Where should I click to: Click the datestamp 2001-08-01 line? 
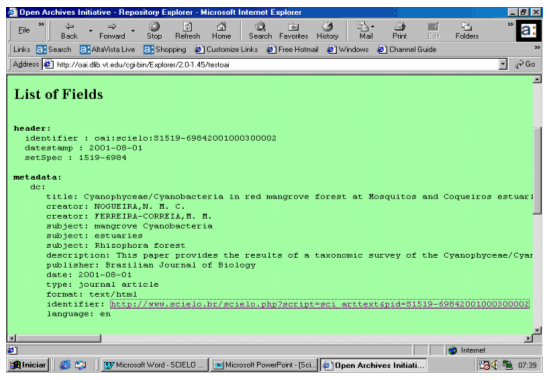[83, 148]
